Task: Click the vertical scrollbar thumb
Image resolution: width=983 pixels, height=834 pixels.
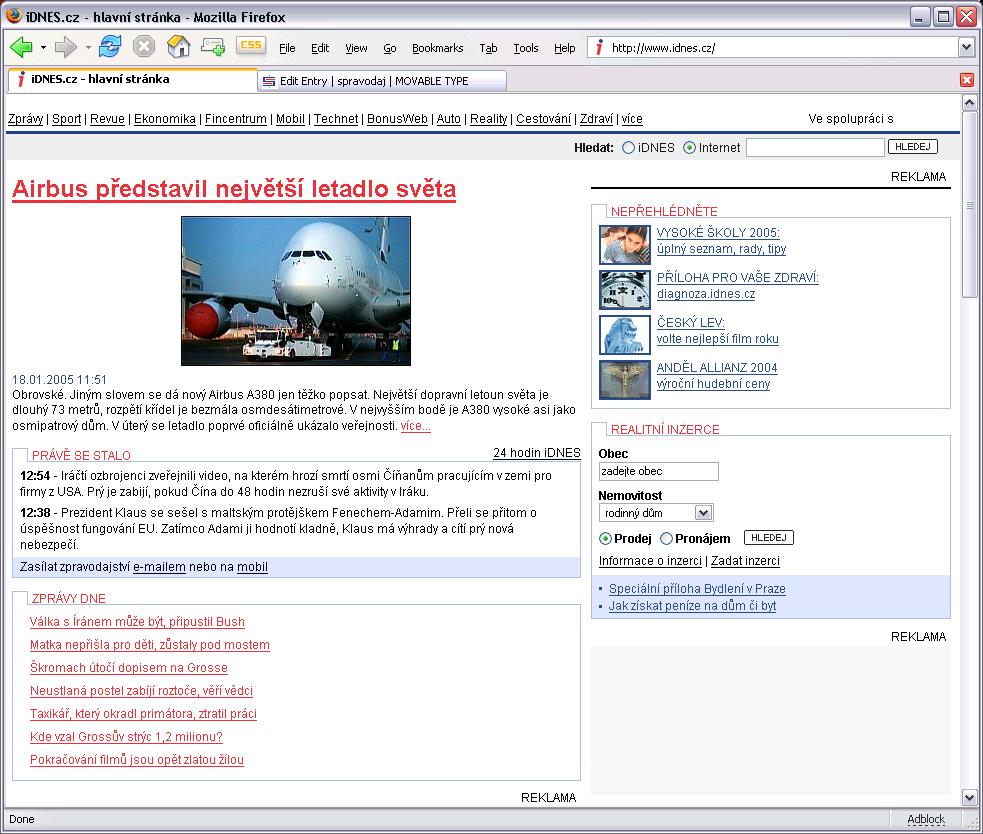Action: [969, 205]
